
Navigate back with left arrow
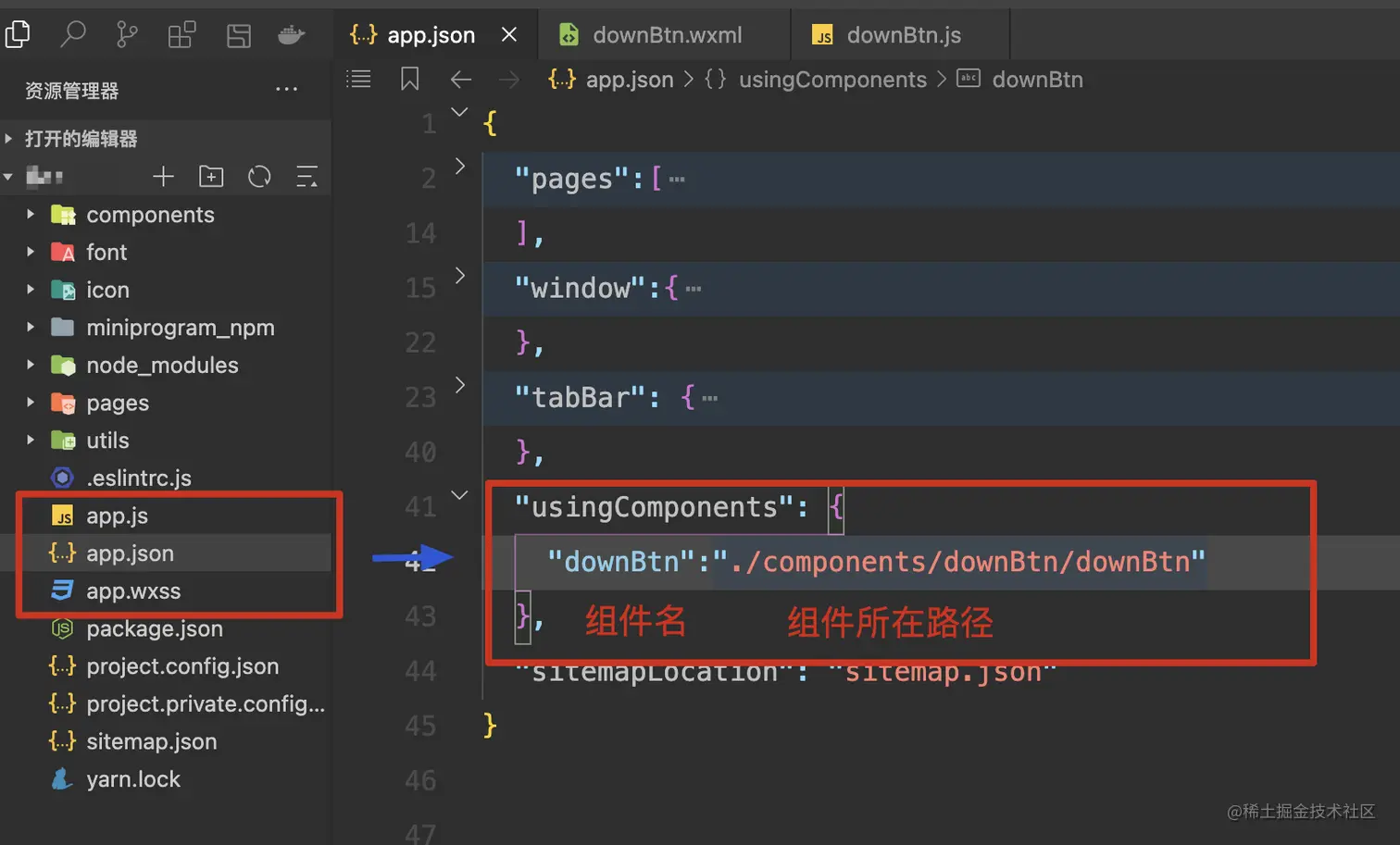460,80
